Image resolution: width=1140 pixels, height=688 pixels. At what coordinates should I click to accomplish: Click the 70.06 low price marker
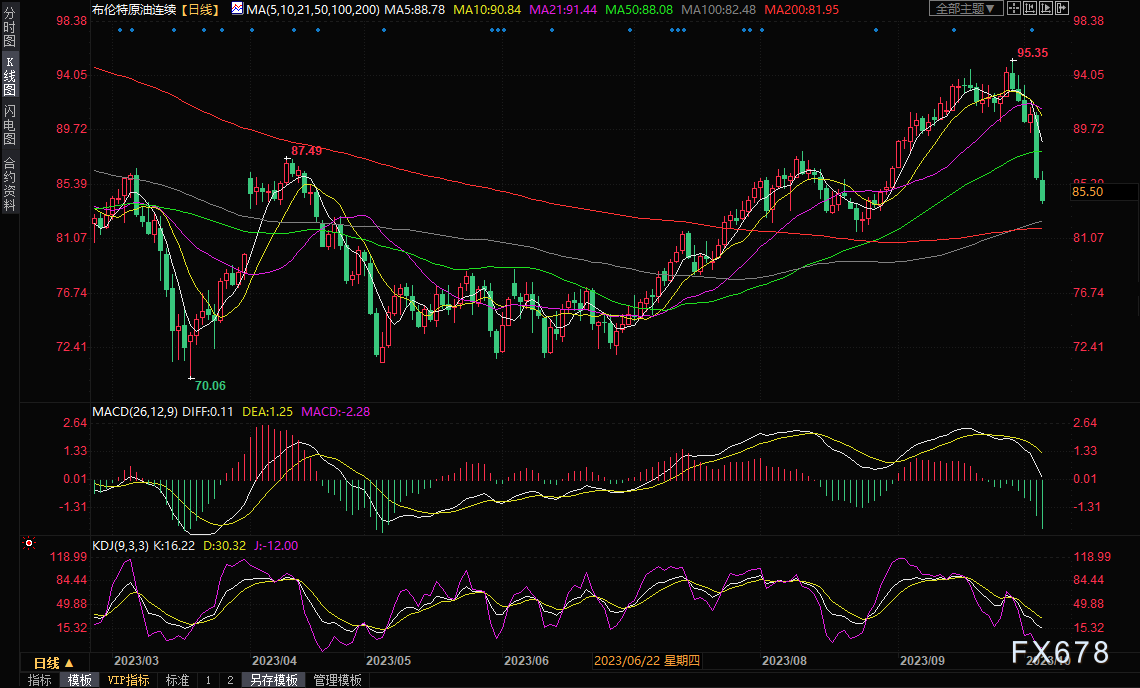(210, 385)
